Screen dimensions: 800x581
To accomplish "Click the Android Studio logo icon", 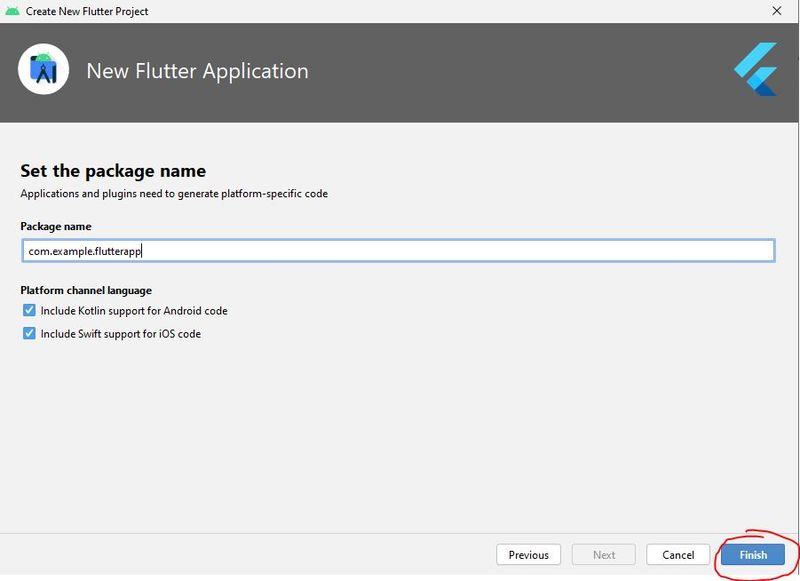I will [x=43, y=69].
